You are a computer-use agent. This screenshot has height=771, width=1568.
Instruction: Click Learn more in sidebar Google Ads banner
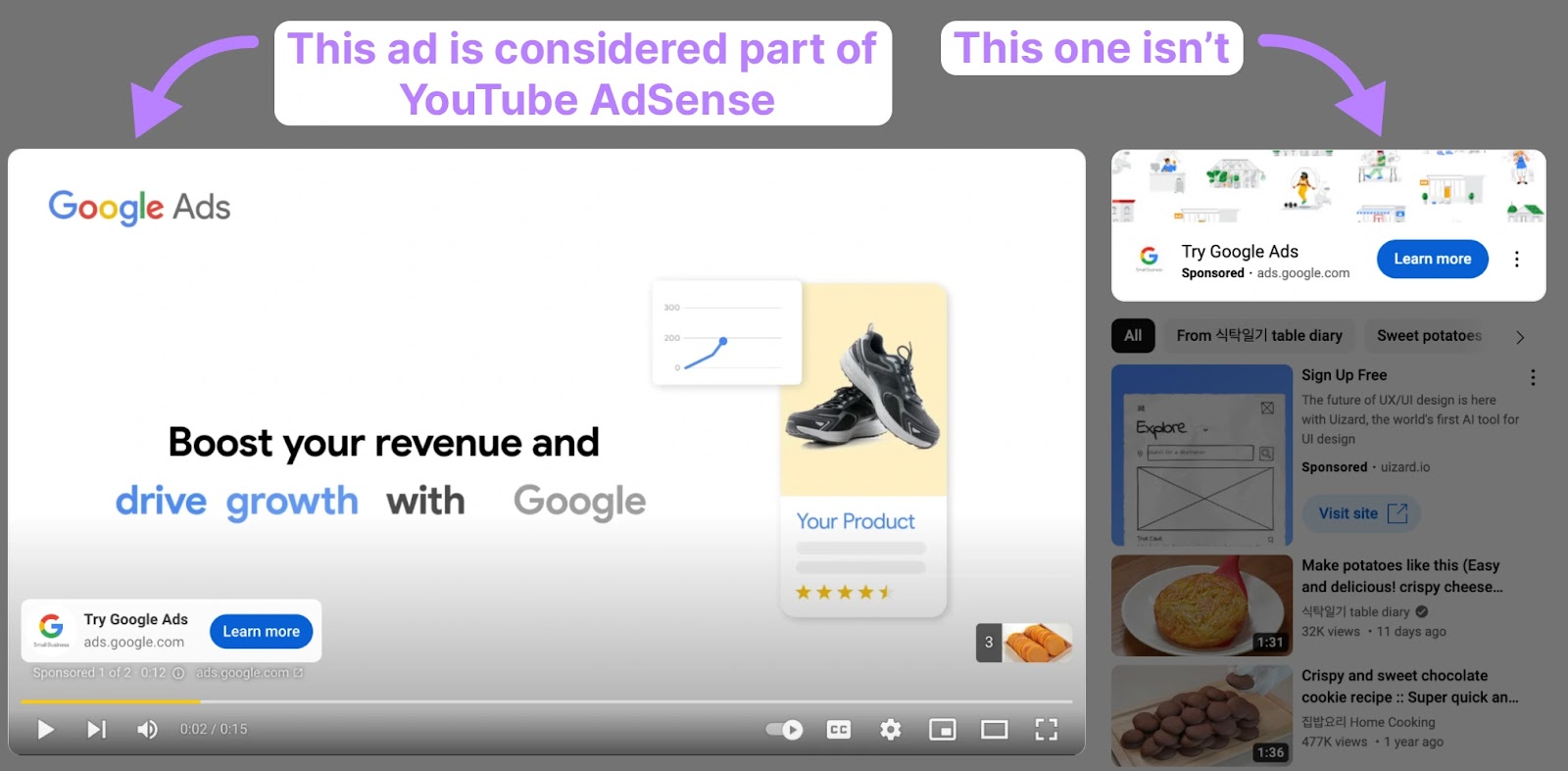[1432, 260]
